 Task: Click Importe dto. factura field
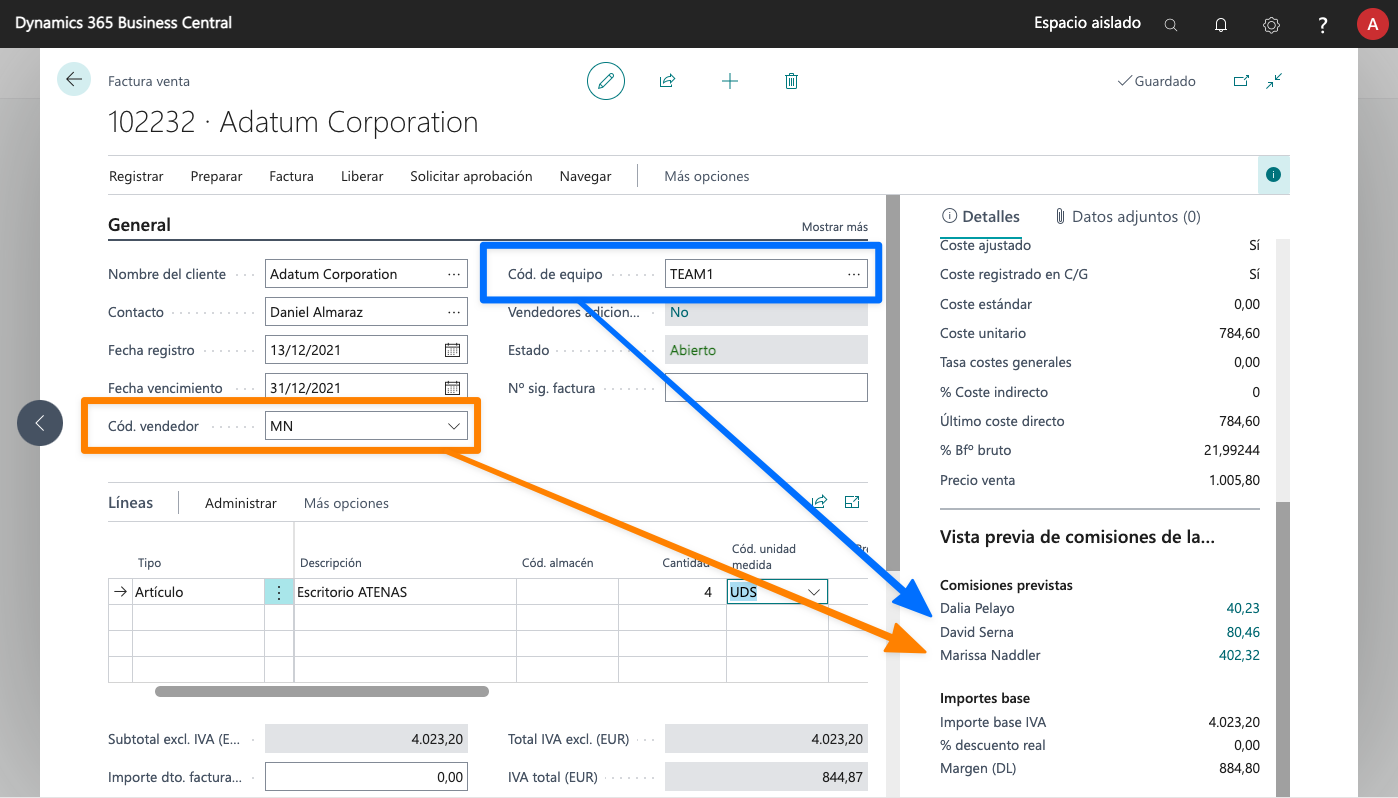(x=366, y=777)
